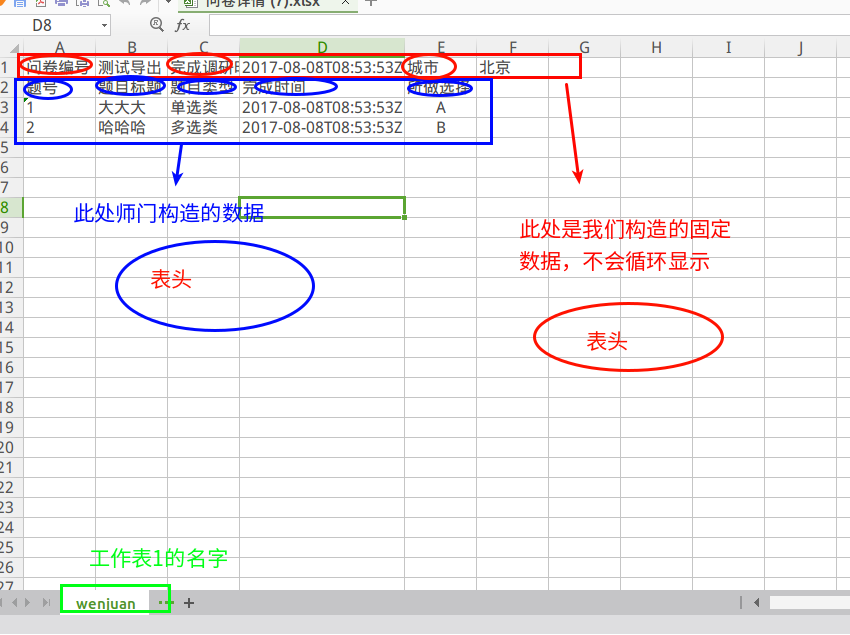Click cell E1 containing 城市
The height and width of the screenshot is (635, 850).
click(x=441, y=67)
